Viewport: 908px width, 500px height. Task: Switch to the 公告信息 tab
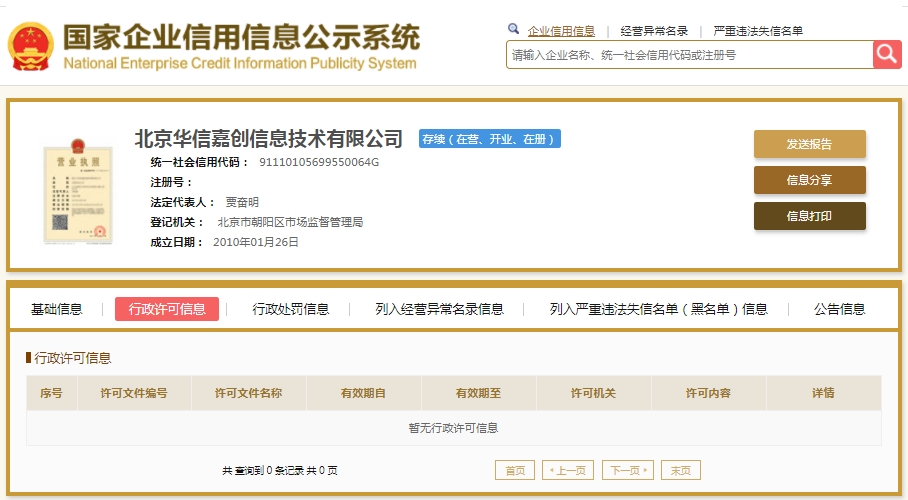pyautogui.click(x=839, y=309)
